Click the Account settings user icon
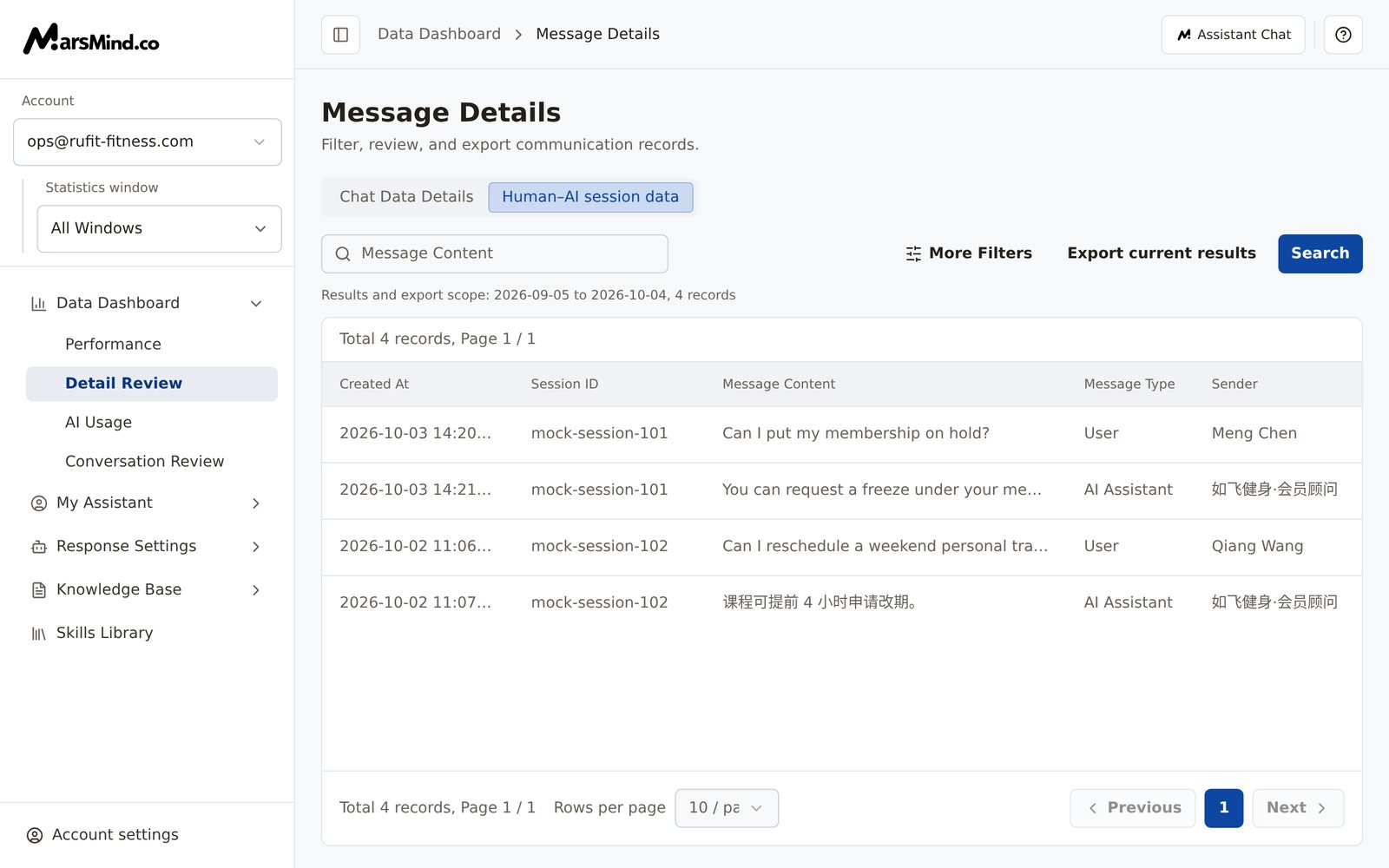 [x=35, y=835]
